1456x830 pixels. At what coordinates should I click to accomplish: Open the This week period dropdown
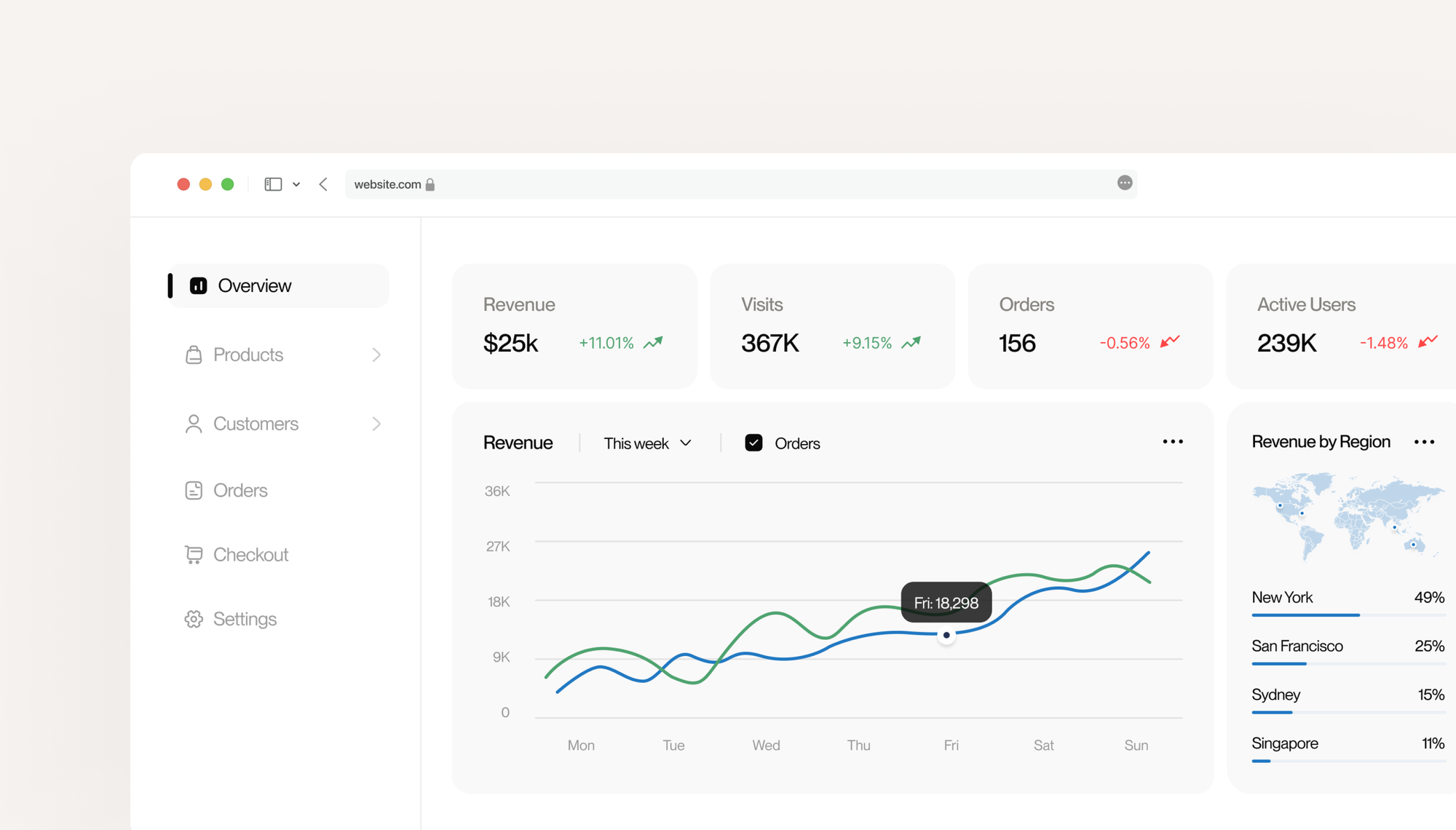647,443
